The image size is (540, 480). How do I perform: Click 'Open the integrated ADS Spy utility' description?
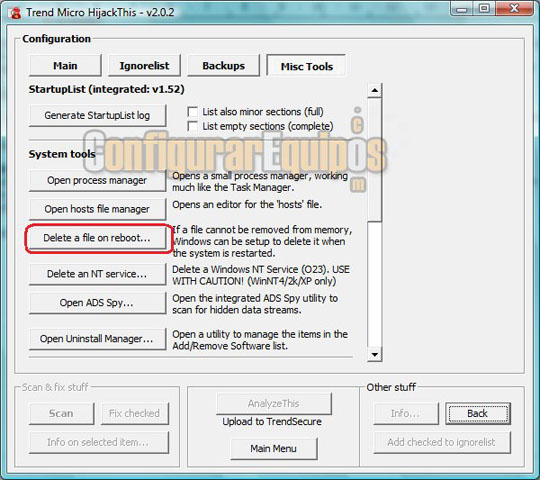coord(255,304)
